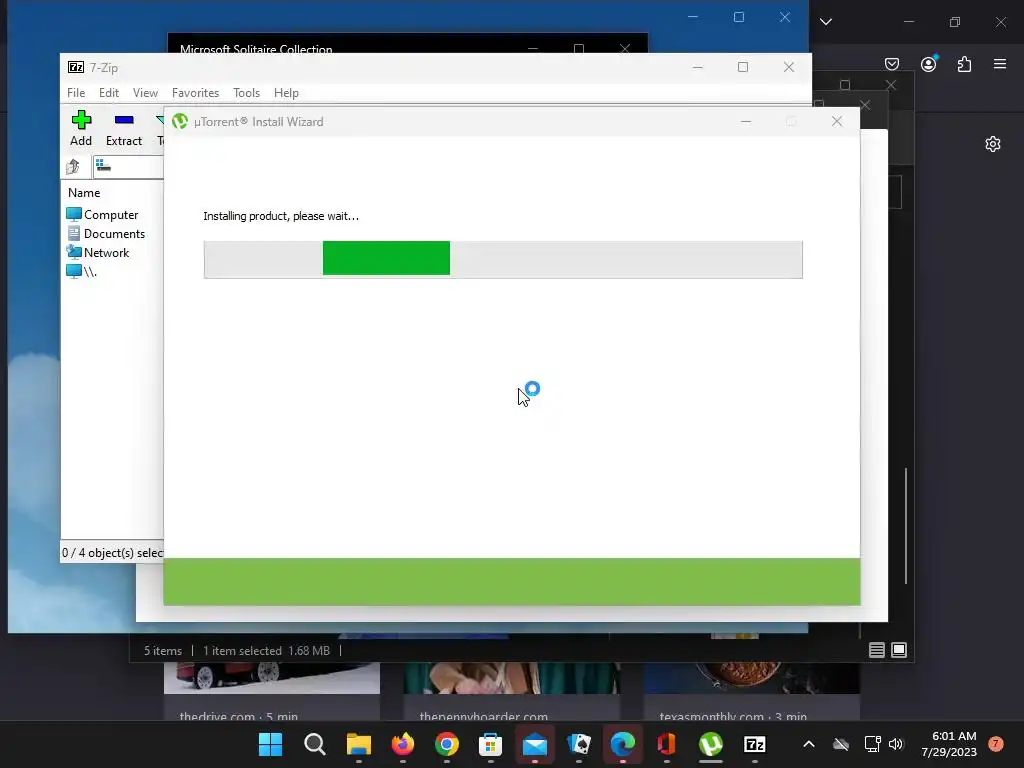Open Firefox hamburger application menu

[x=1000, y=64]
